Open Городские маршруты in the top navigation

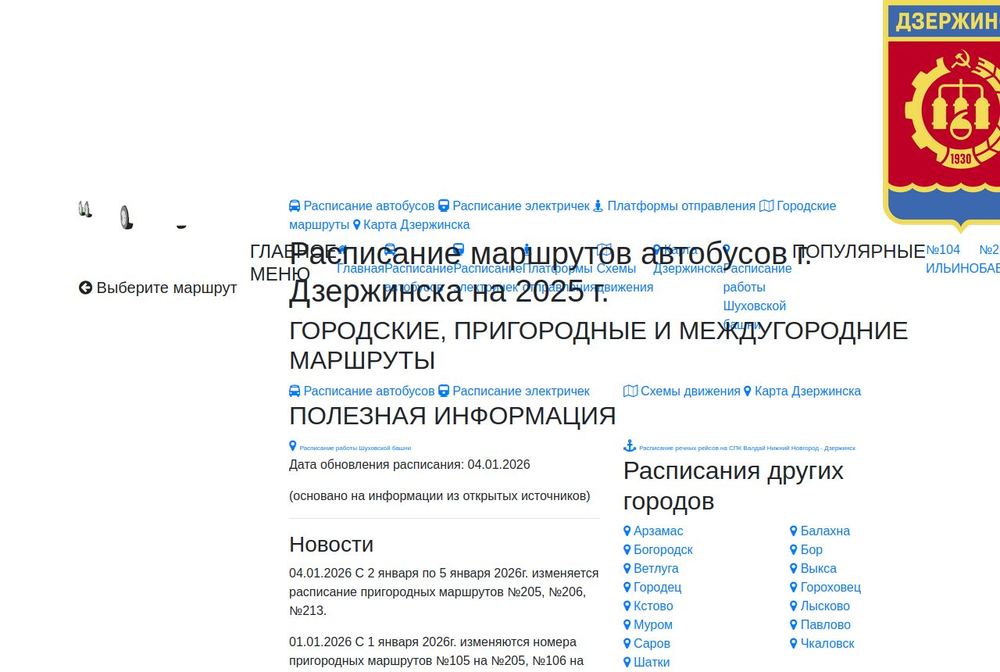tap(806, 206)
